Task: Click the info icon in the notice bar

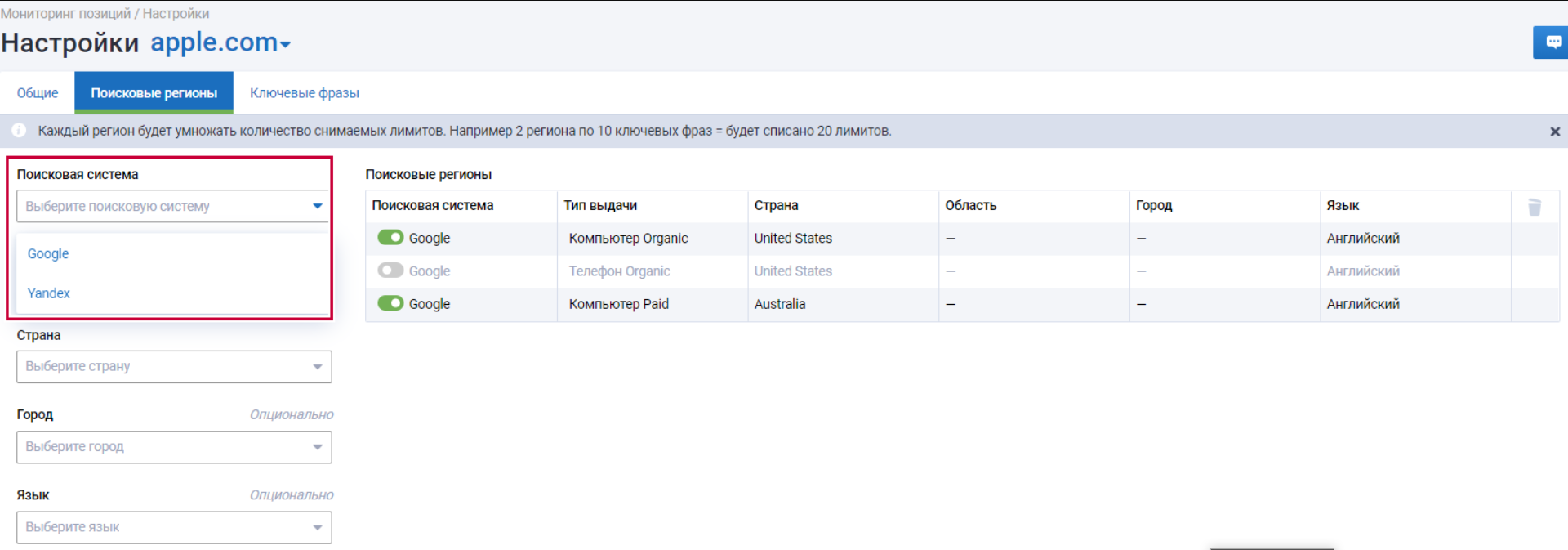Action: click(19, 131)
